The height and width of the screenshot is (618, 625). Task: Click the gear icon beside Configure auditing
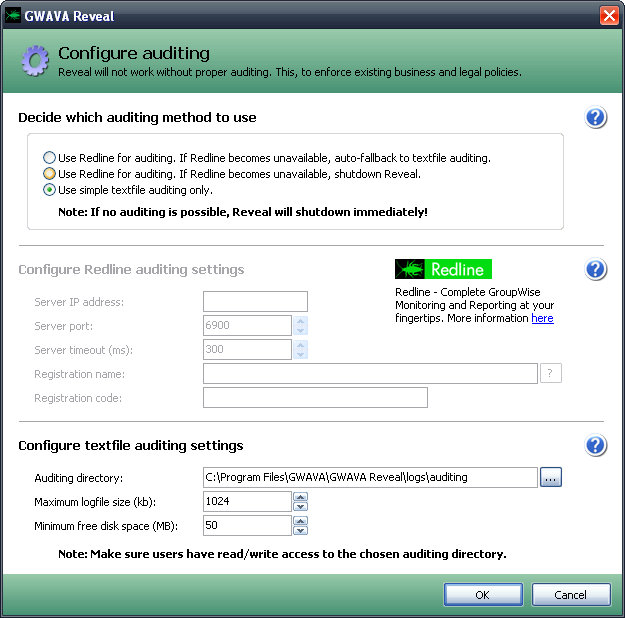35,61
